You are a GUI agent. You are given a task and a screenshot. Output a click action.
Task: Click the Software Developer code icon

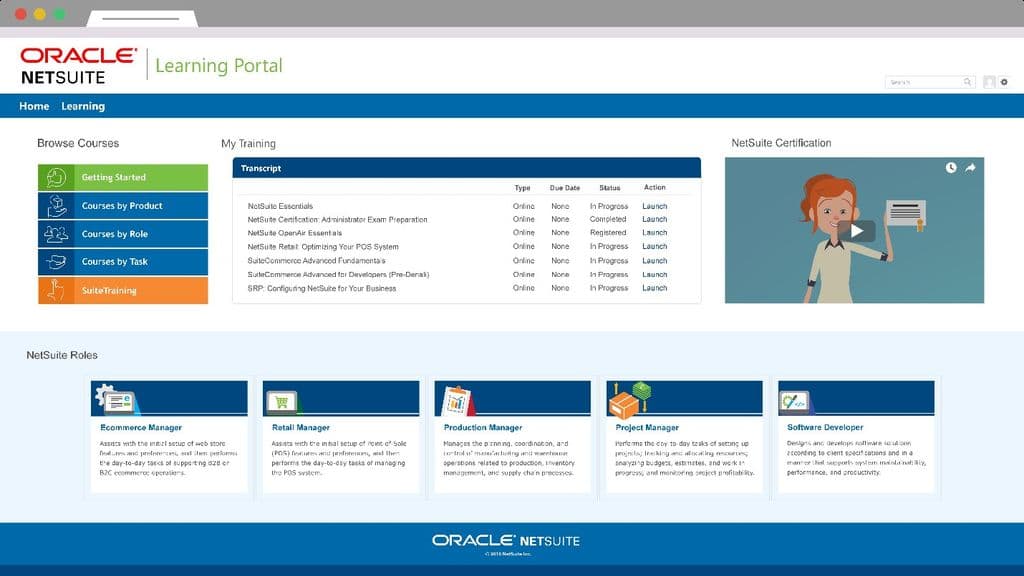795,402
